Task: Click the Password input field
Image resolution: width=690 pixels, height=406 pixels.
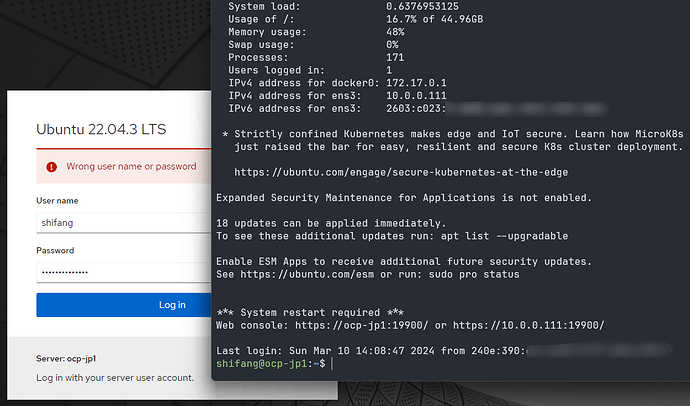Action: pos(124,272)
